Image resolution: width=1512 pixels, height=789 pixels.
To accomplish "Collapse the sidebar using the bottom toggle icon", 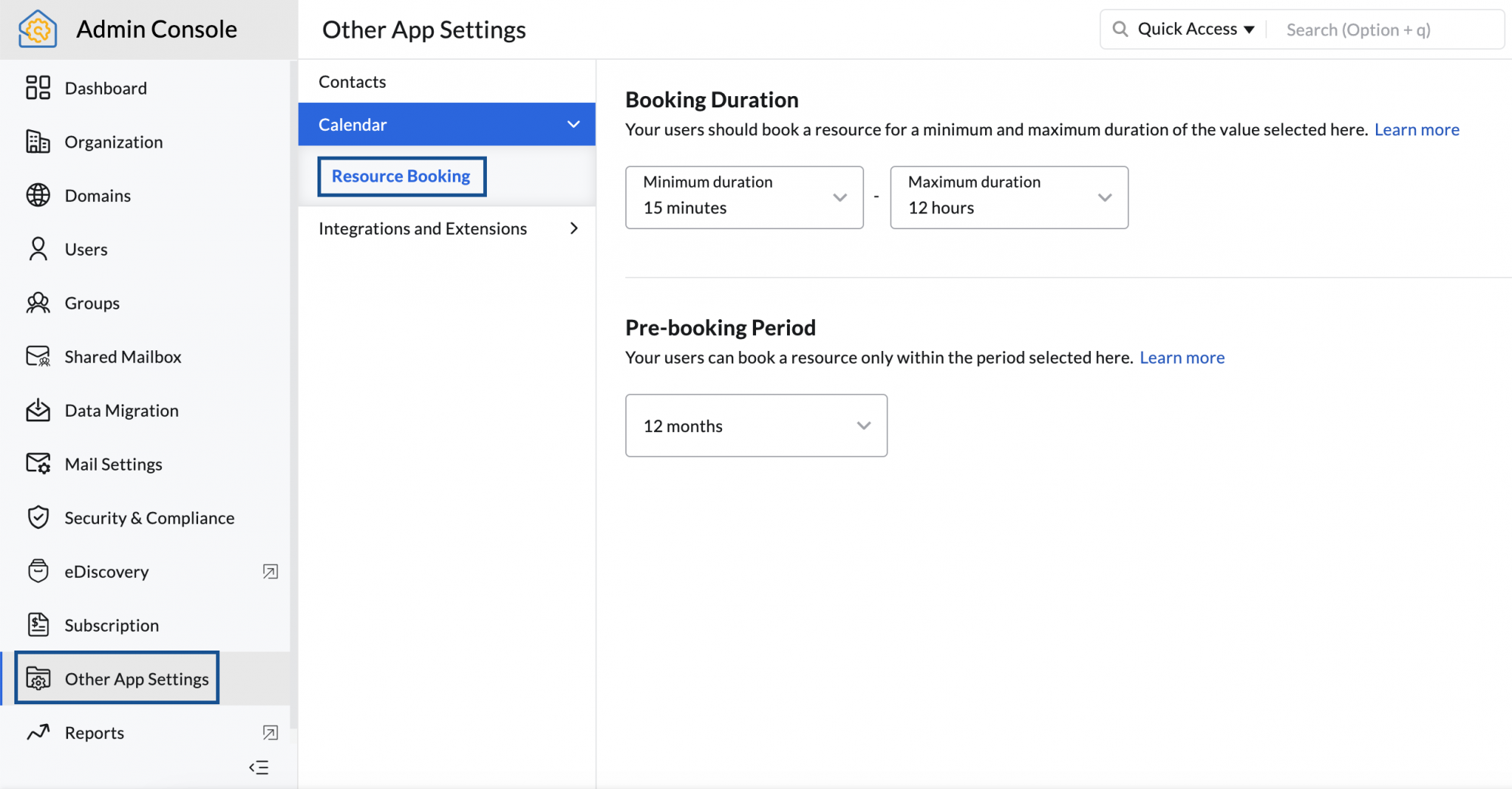I will (259, 767).
